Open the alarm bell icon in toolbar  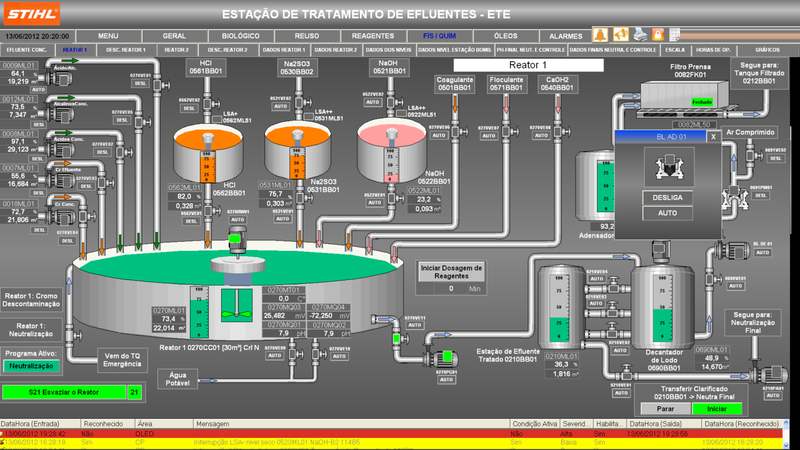(x=600, y=35)
